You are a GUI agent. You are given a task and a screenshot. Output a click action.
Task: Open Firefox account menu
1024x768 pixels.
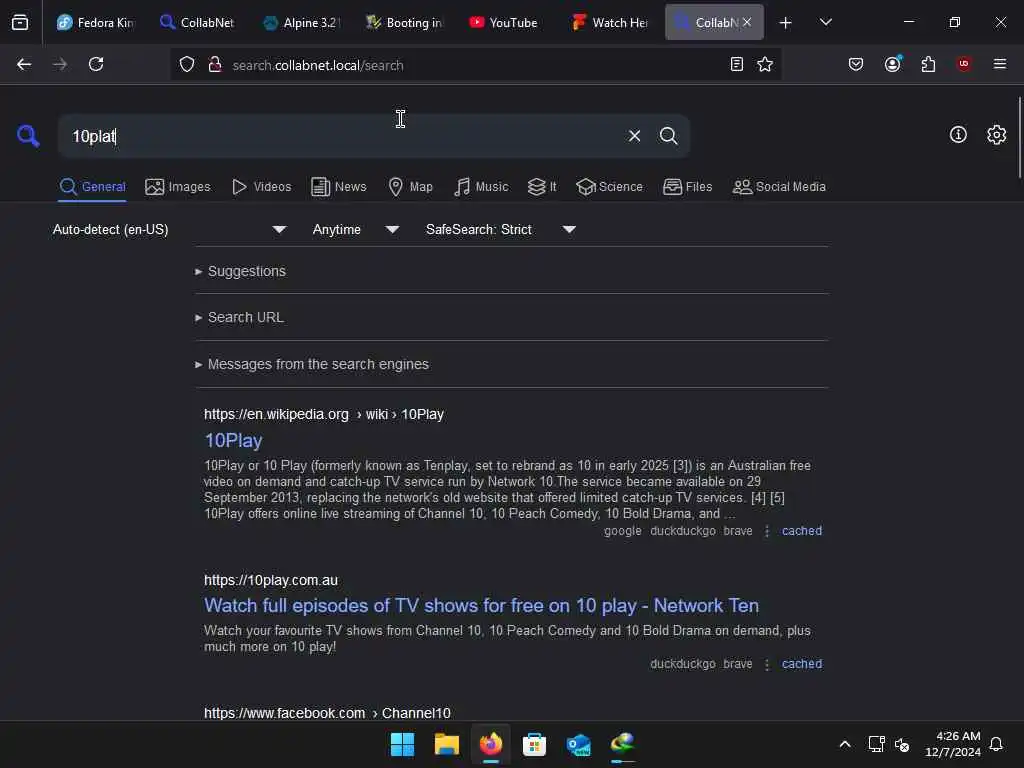click(893, 64)
